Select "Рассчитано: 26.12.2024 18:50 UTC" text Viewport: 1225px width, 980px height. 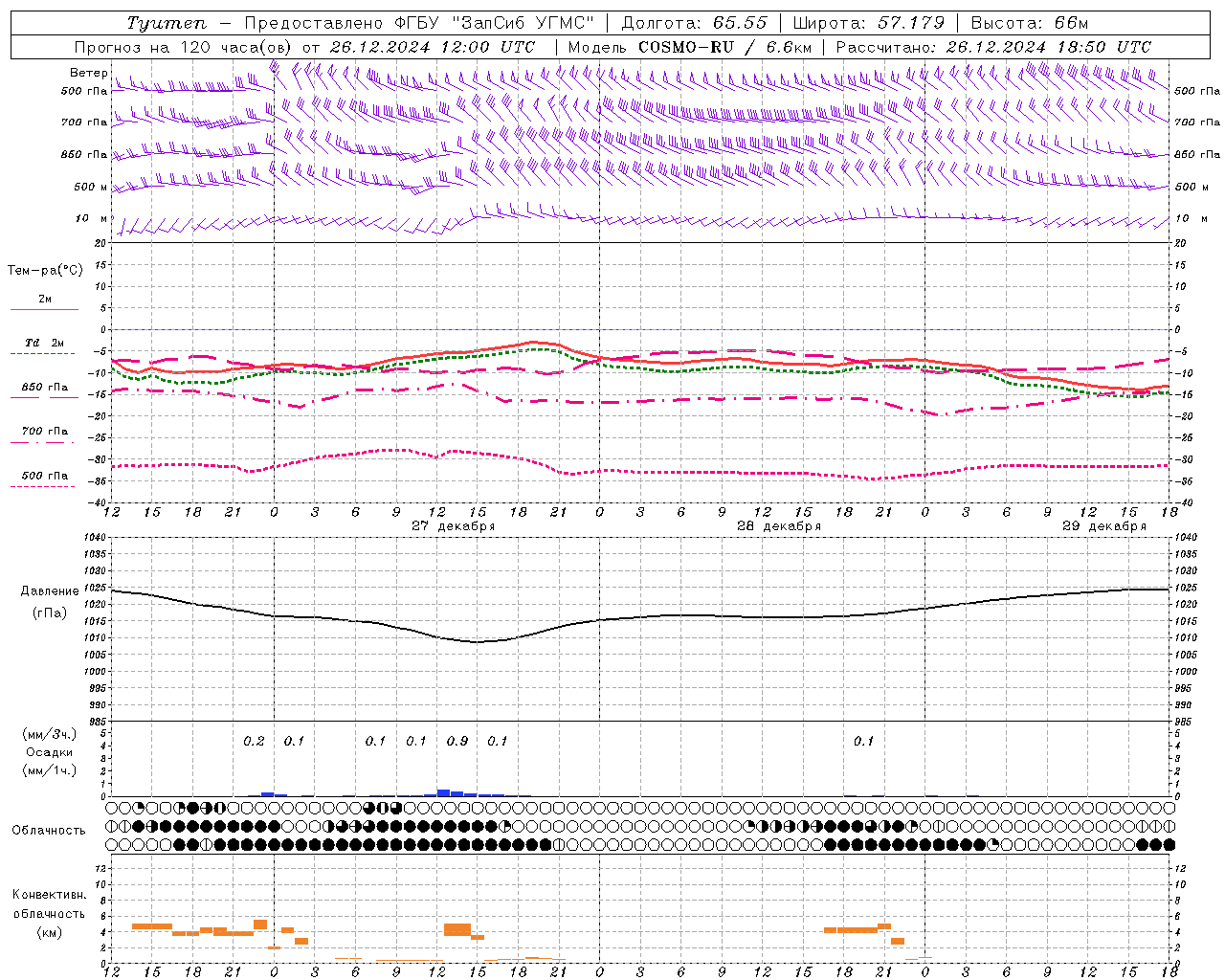[993, 47]
